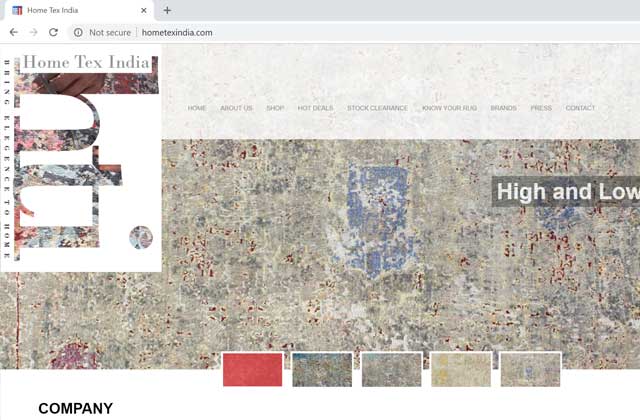The height and width of the screenshot is (420, 640).
Task: Reload the page with refresh icon
Action: [53, 32]
